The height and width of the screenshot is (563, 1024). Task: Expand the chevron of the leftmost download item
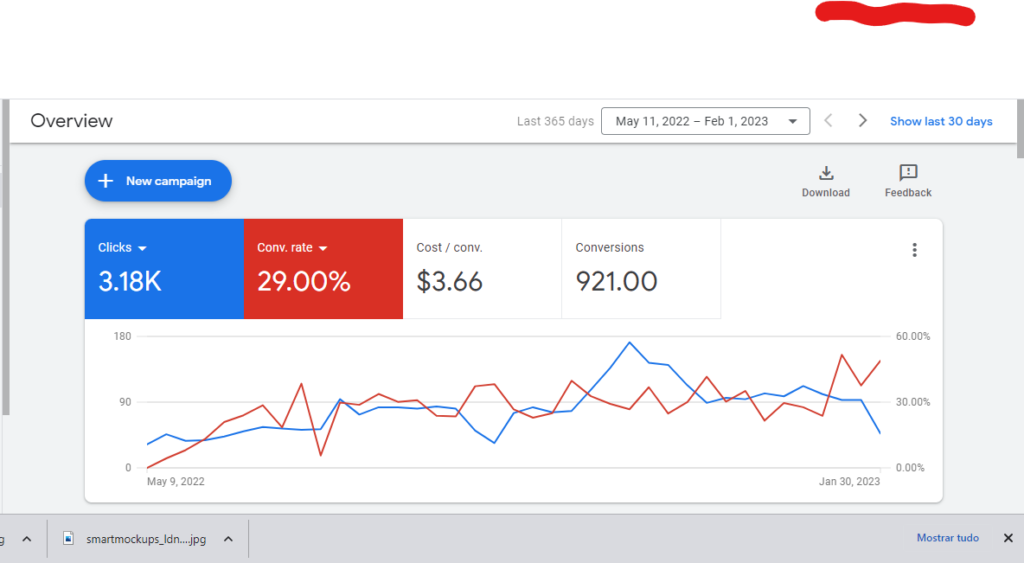[x=27, y=539]
